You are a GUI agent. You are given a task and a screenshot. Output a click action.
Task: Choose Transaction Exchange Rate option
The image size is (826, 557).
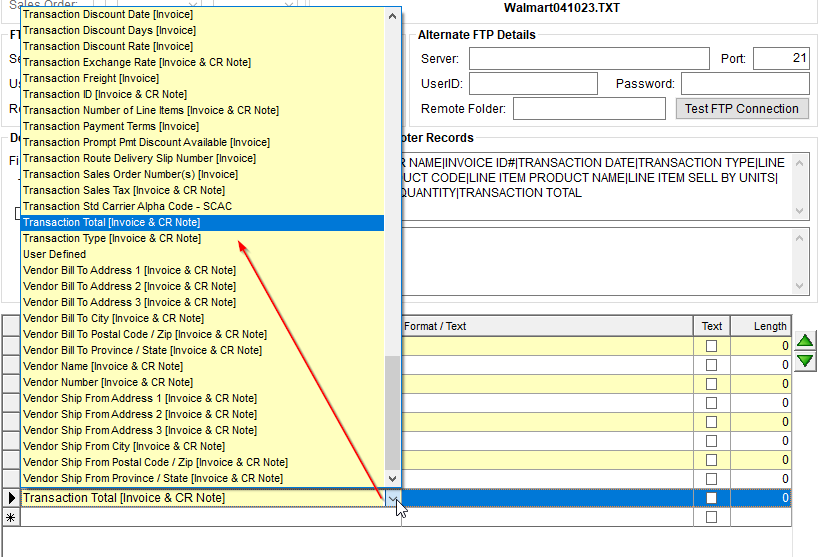pyautogui.click(x=202, y=62)
